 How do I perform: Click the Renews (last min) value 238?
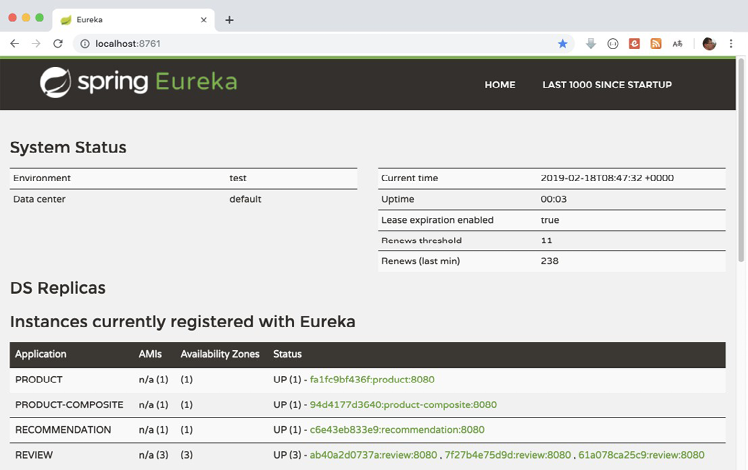click(x=550, y=261)
